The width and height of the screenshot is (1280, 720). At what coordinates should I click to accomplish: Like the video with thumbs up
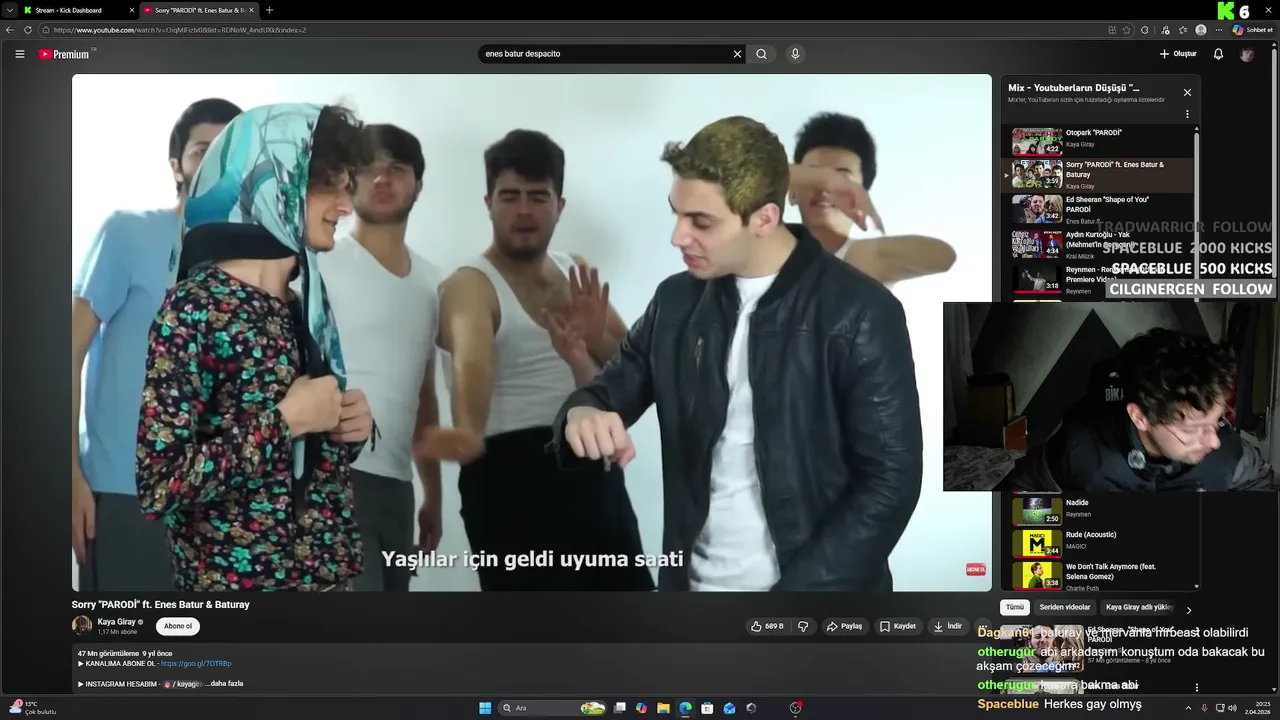[x=767, y=626]
